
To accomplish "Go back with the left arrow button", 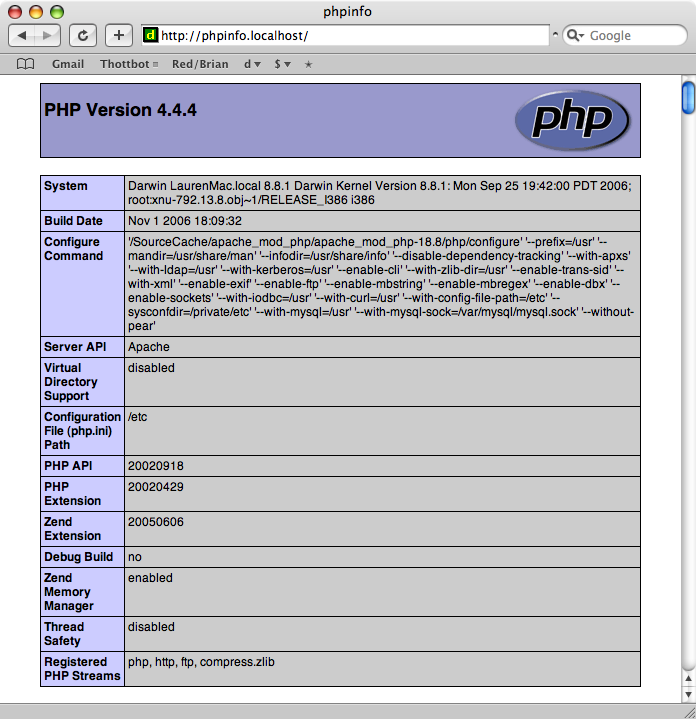I will pos(22,35).
